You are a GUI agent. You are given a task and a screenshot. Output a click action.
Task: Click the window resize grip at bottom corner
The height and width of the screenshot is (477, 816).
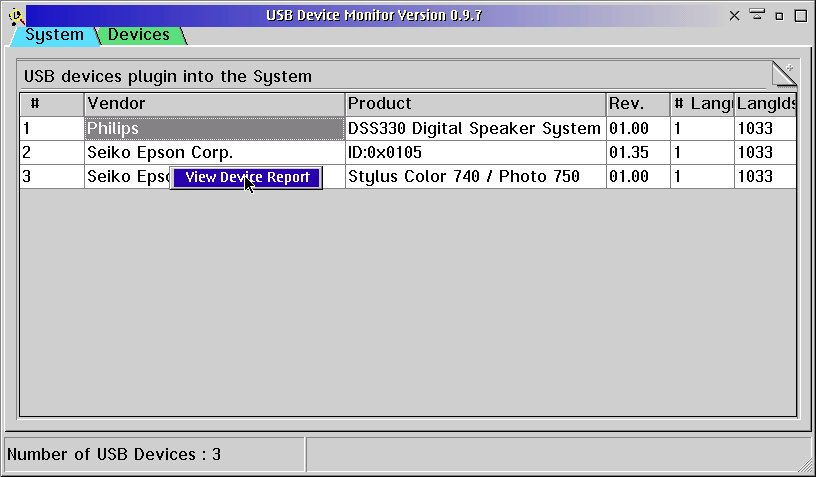click(804, 465)
